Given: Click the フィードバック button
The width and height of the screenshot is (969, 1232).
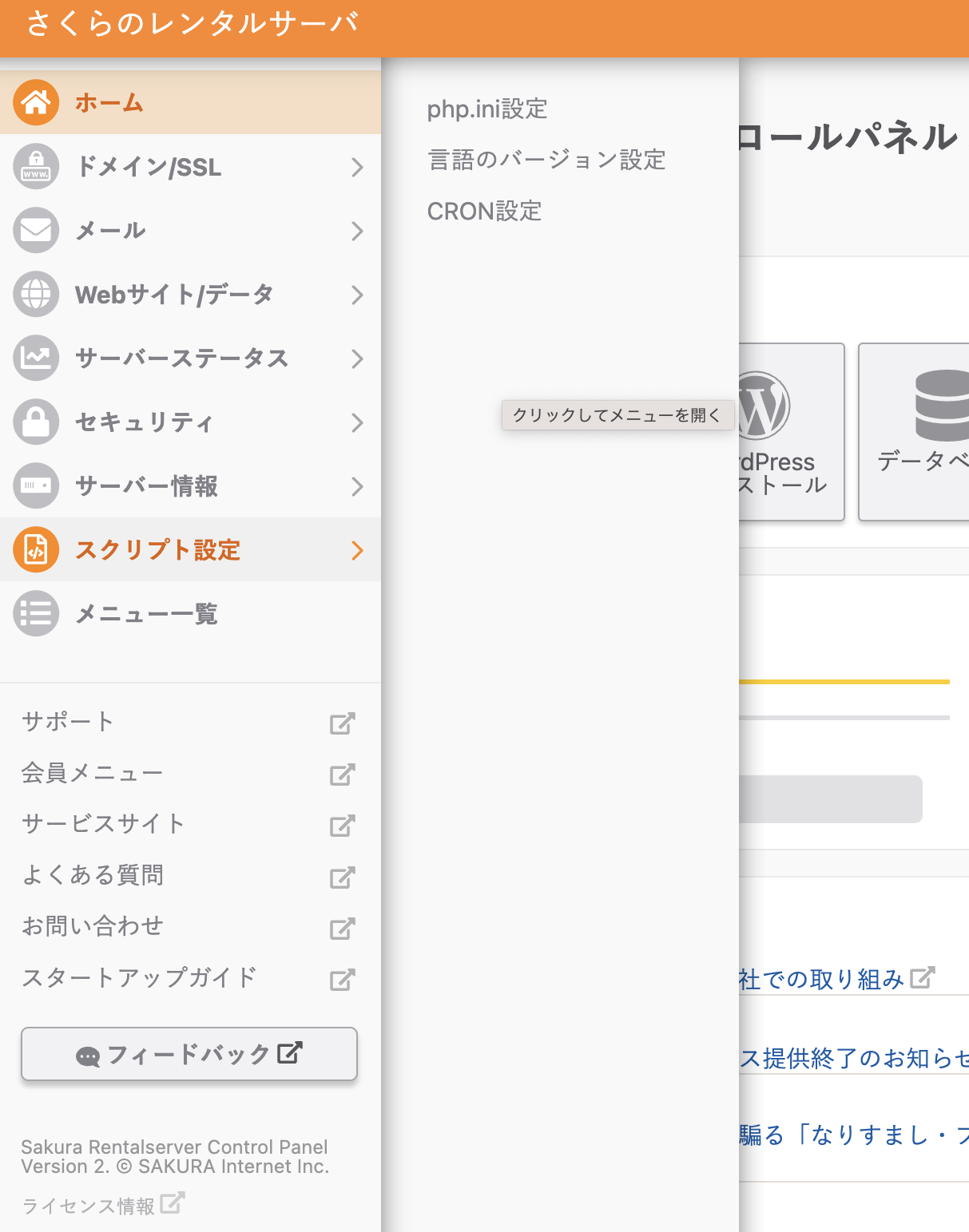Looking at the screenshot, I should (189, 1054).
